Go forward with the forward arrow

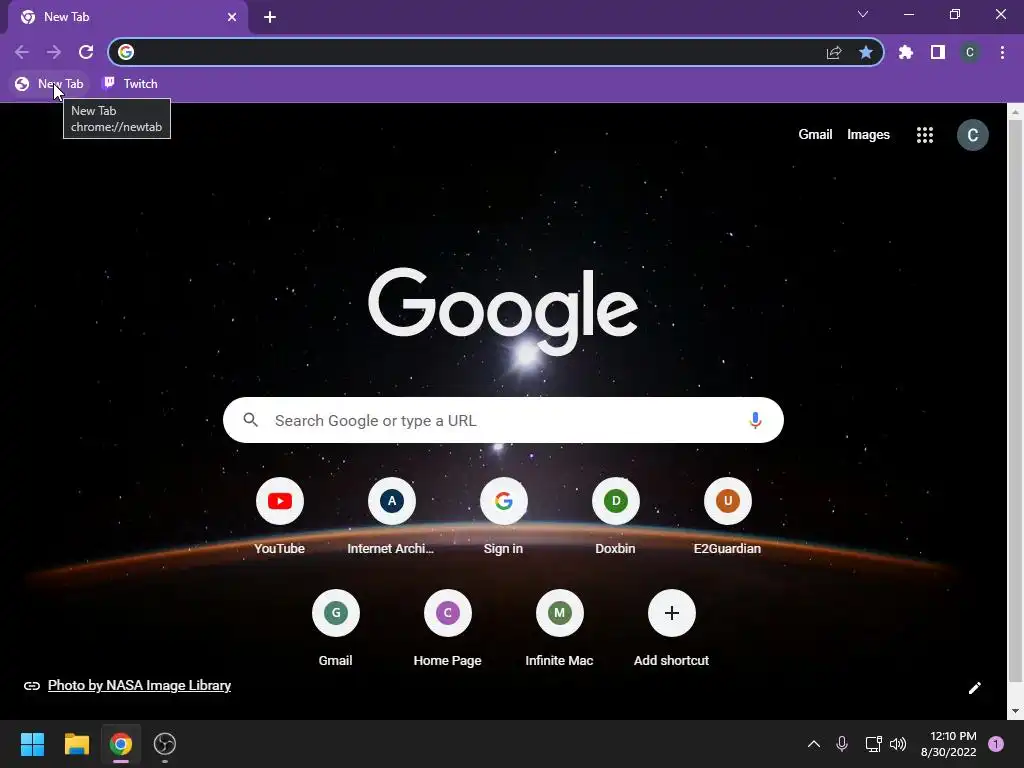coord(54,52)
